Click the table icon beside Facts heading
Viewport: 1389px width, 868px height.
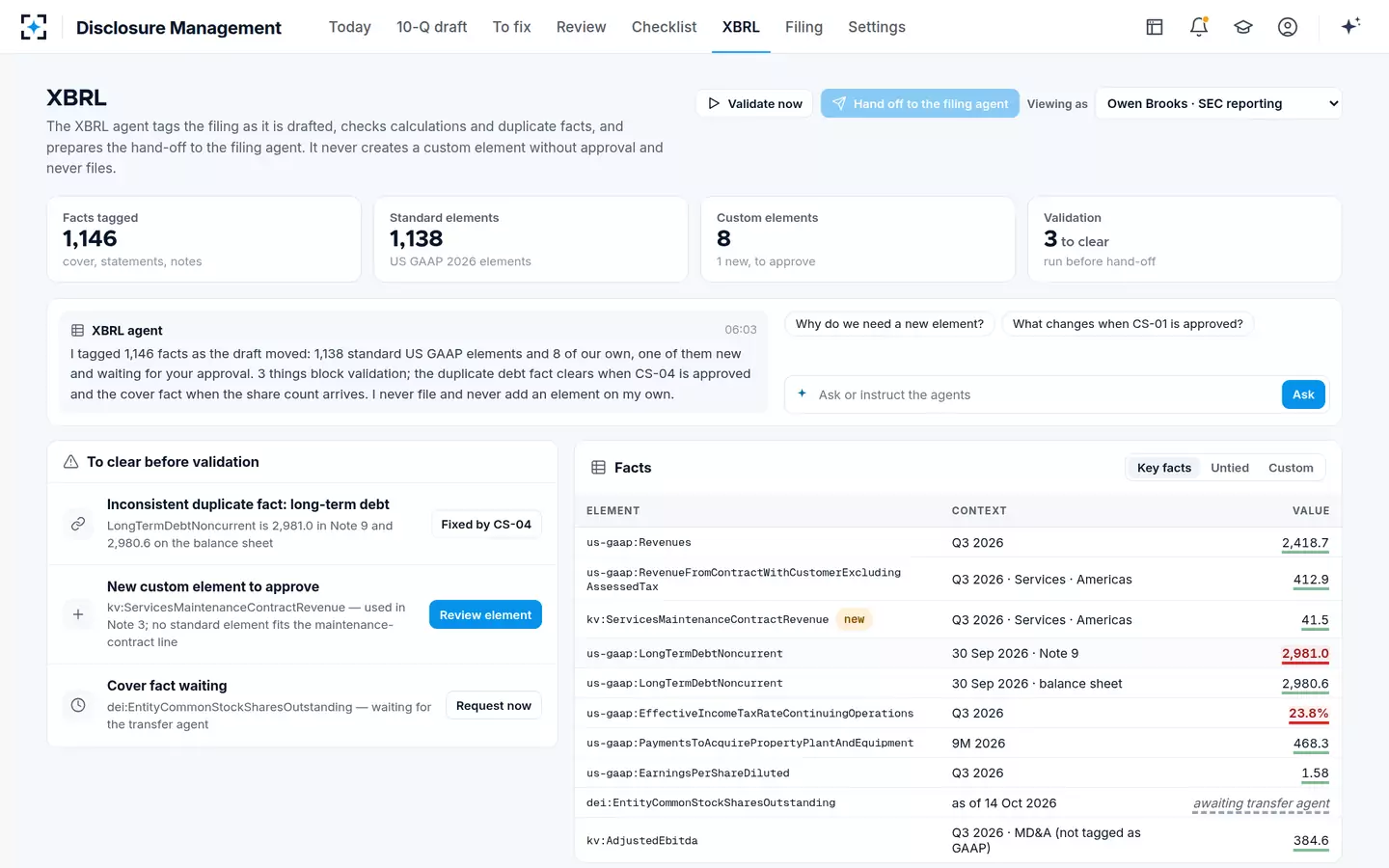[598, 468]
